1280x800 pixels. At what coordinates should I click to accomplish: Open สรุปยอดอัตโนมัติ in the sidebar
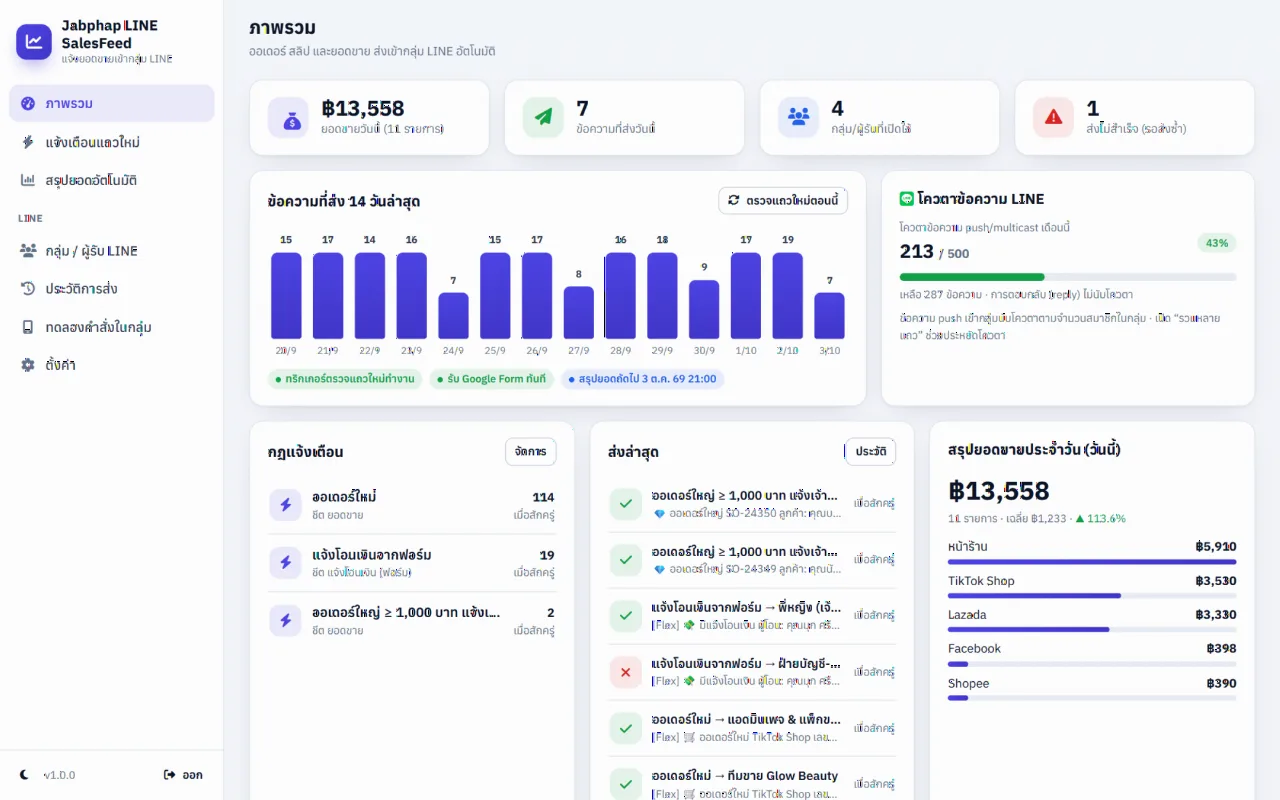(112, 180)
